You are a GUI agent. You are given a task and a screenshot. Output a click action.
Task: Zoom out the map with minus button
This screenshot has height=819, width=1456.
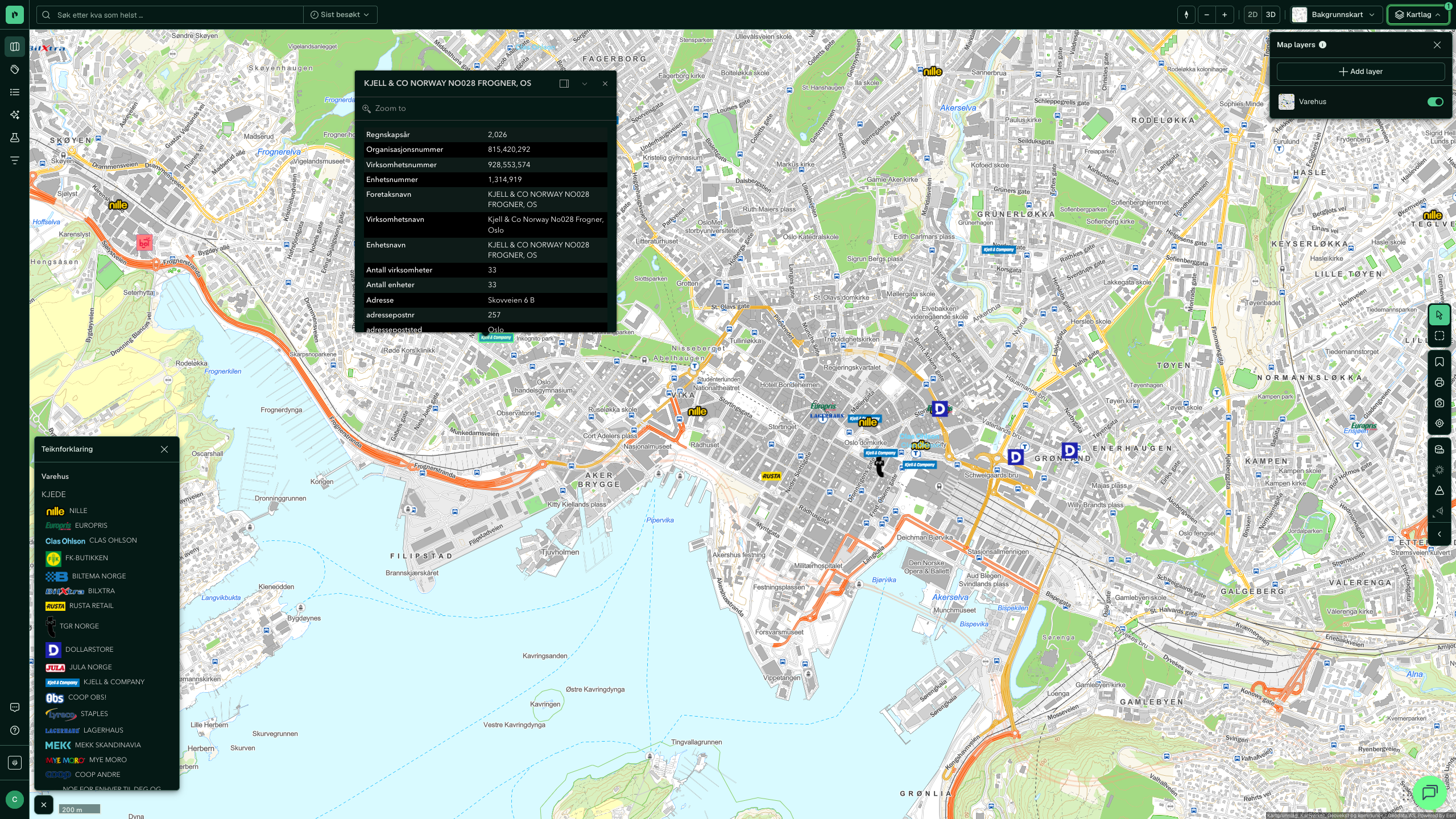click(1206, 15)
